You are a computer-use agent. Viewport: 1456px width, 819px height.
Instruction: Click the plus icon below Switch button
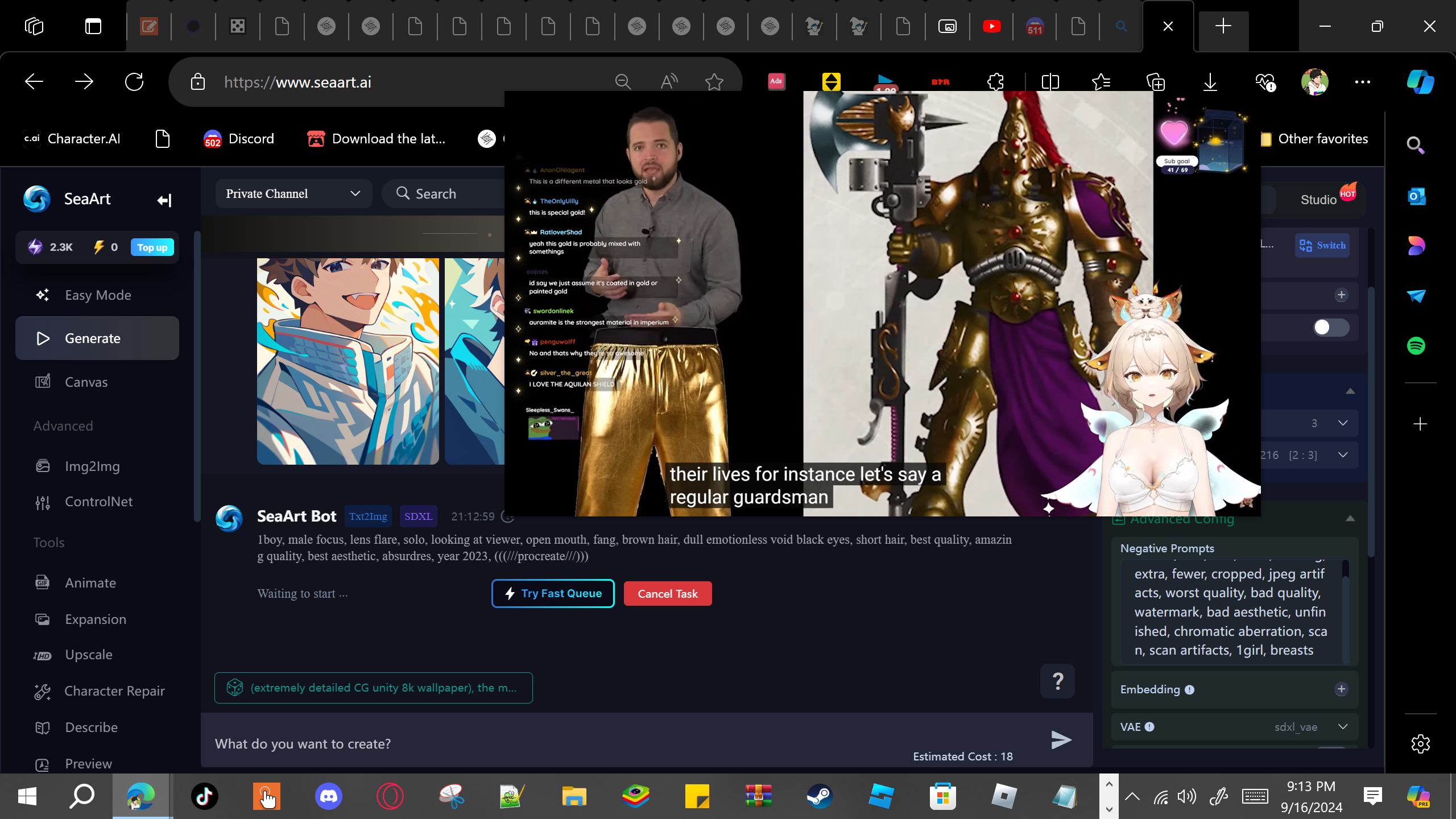[x=1342, y=295]
